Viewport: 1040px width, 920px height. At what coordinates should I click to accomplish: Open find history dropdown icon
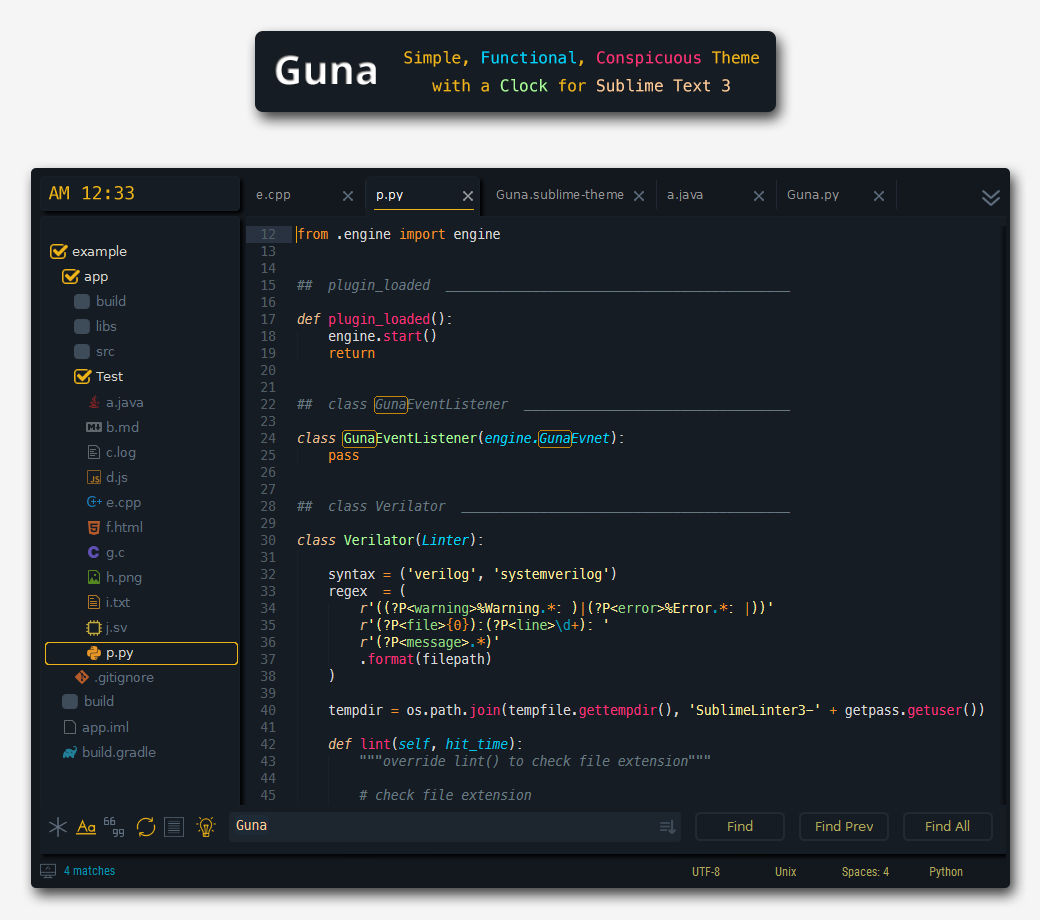pos(668,826)
